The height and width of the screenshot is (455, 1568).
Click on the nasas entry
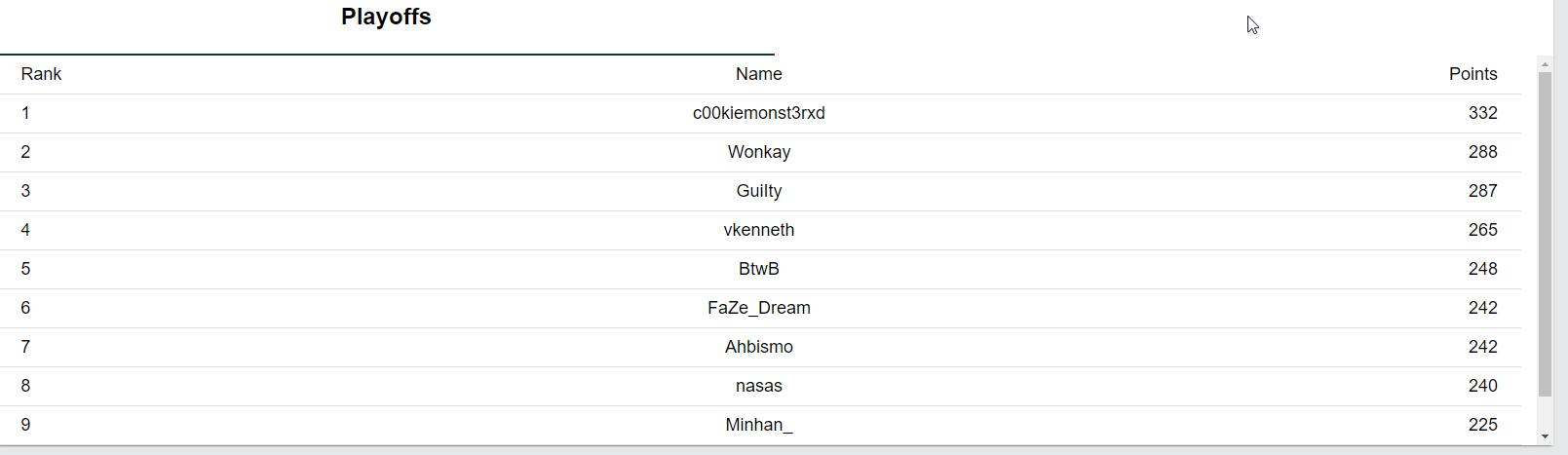coord(759,386)
